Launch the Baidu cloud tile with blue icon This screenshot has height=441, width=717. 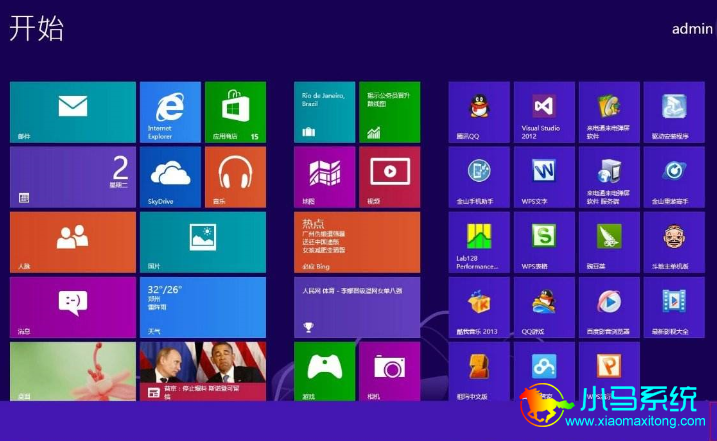tap(544, 371)
